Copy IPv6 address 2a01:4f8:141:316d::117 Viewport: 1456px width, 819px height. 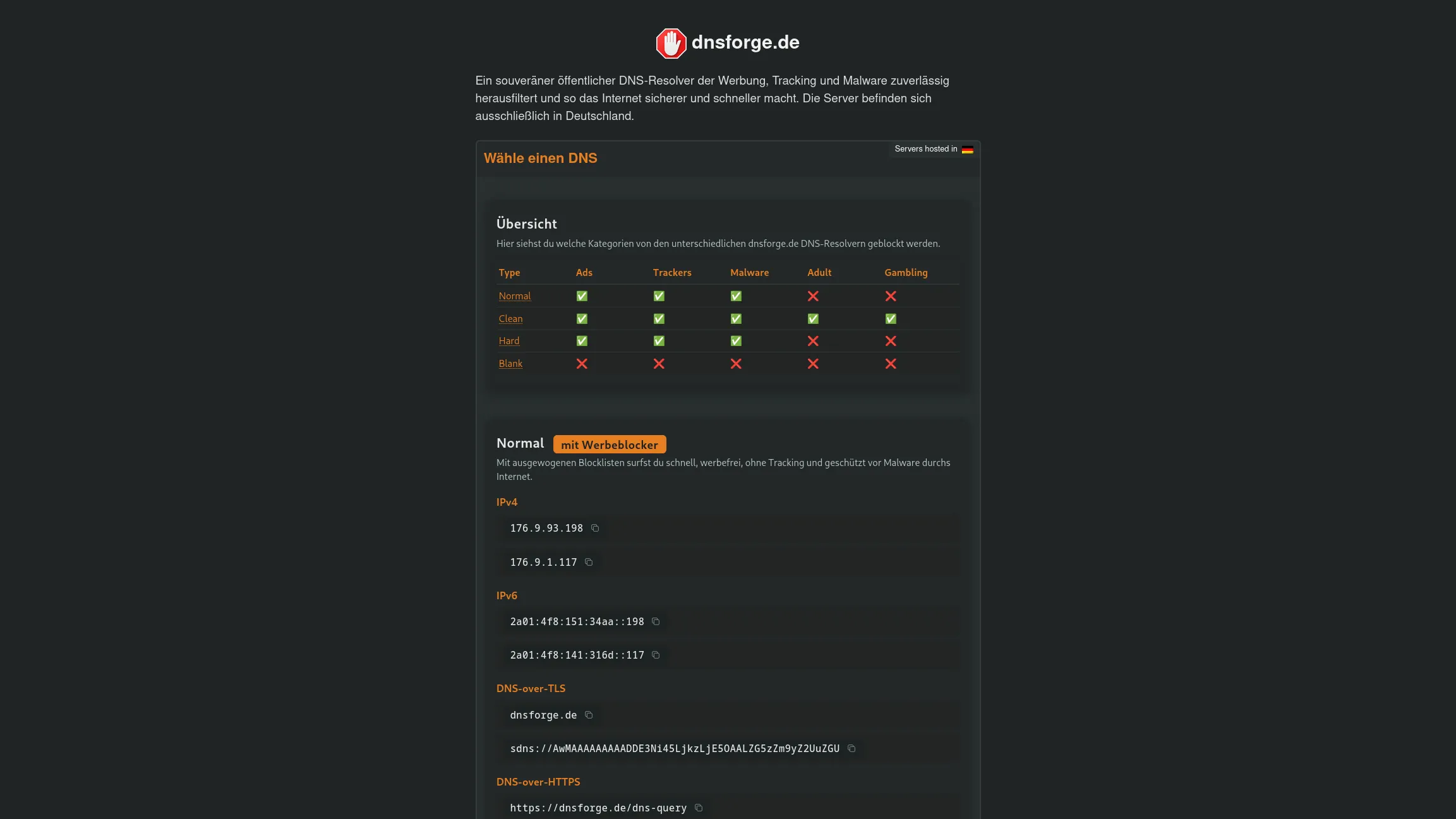(x=656, y=655)
